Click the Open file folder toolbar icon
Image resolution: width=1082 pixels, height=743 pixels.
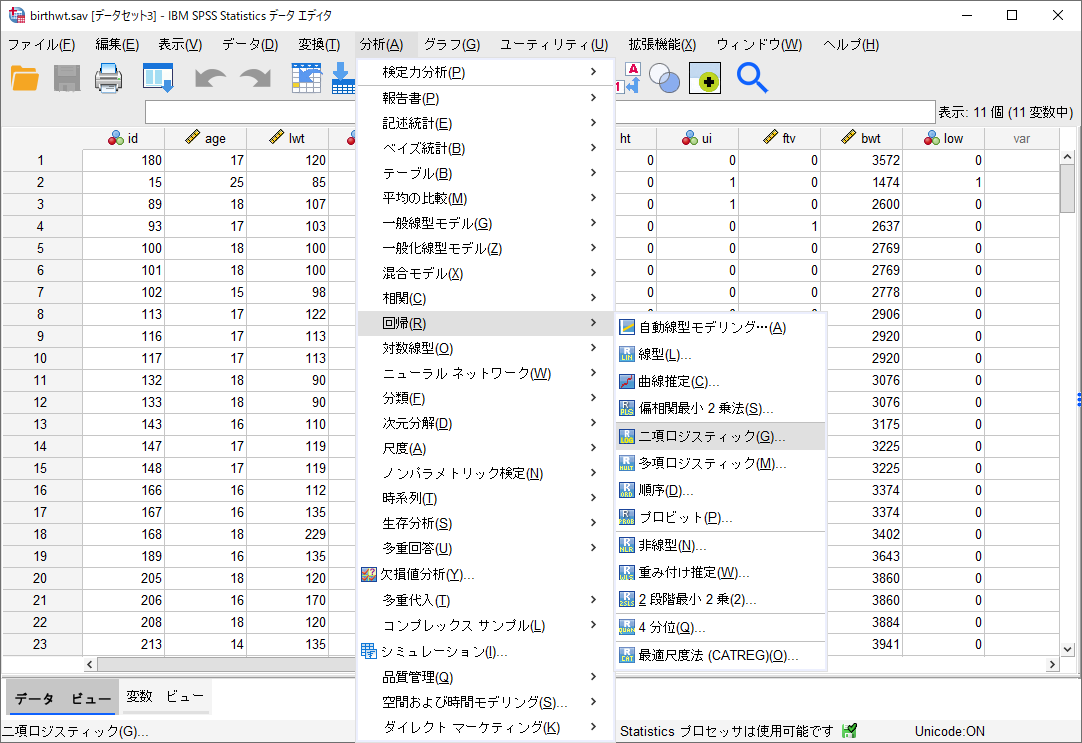tap(25, 78)
